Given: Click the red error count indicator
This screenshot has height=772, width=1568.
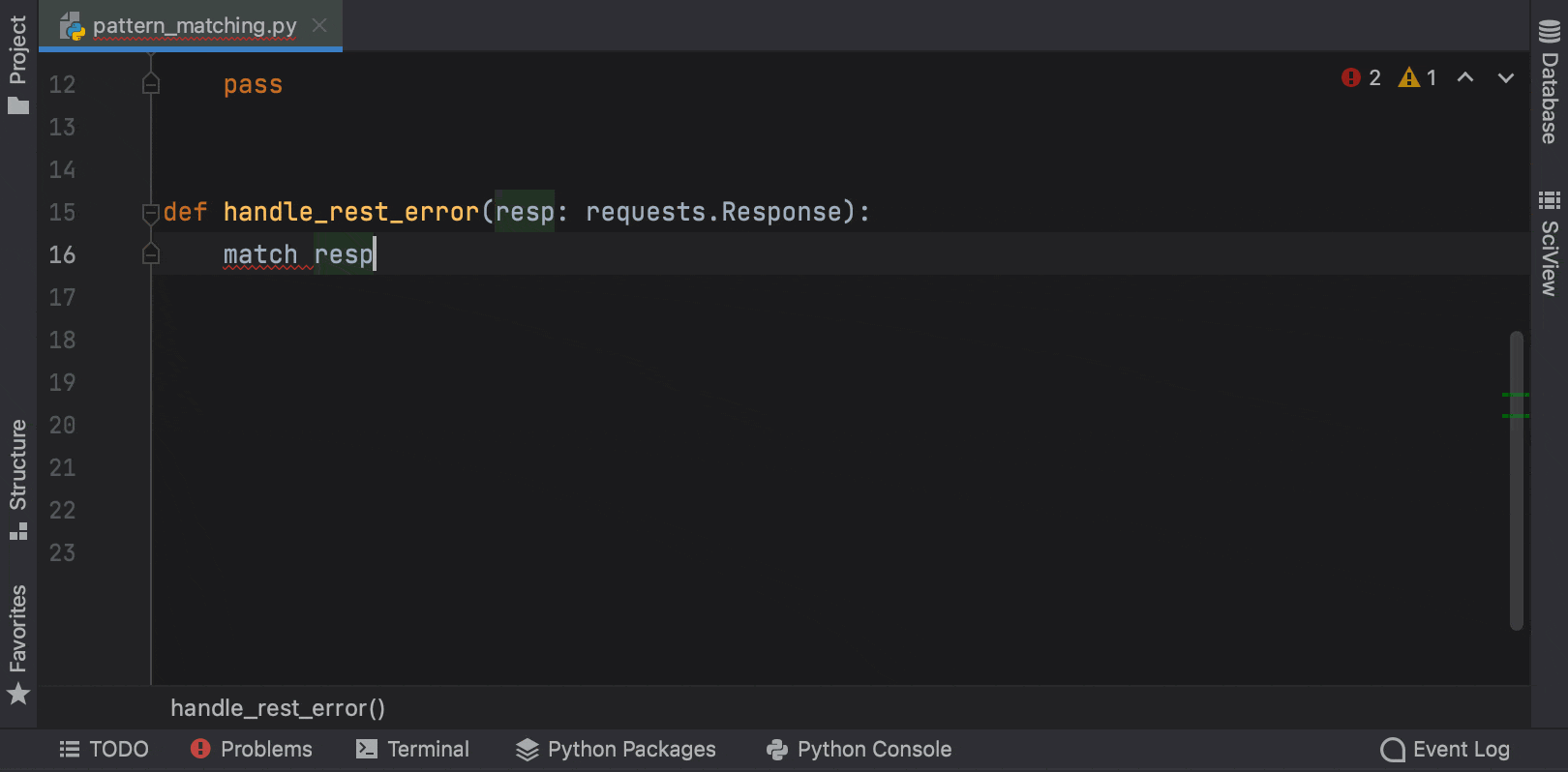Looking at the screenshot, I should click(1361, 77).
